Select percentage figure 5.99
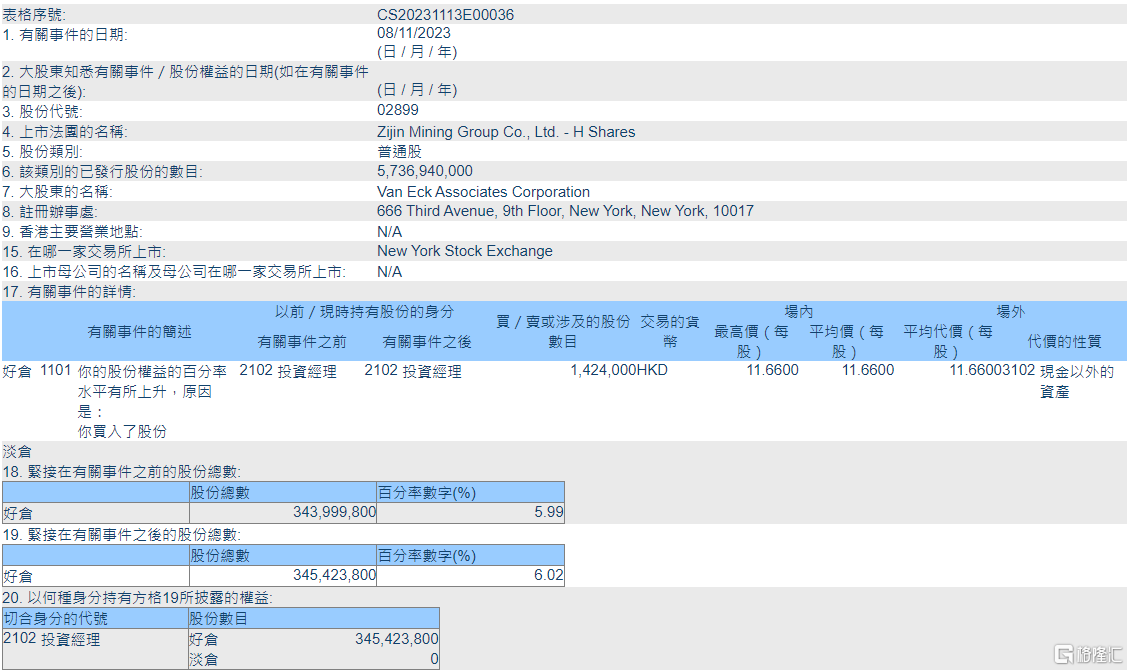 pyautogui.click(x=549, y=512)
